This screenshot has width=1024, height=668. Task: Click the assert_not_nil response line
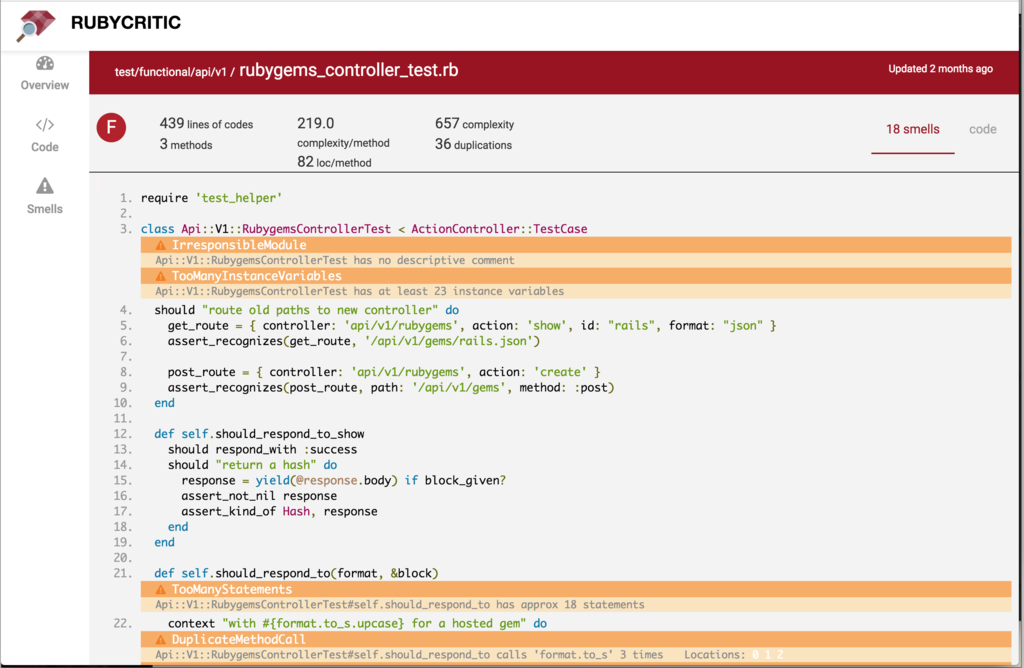[259, 496]
